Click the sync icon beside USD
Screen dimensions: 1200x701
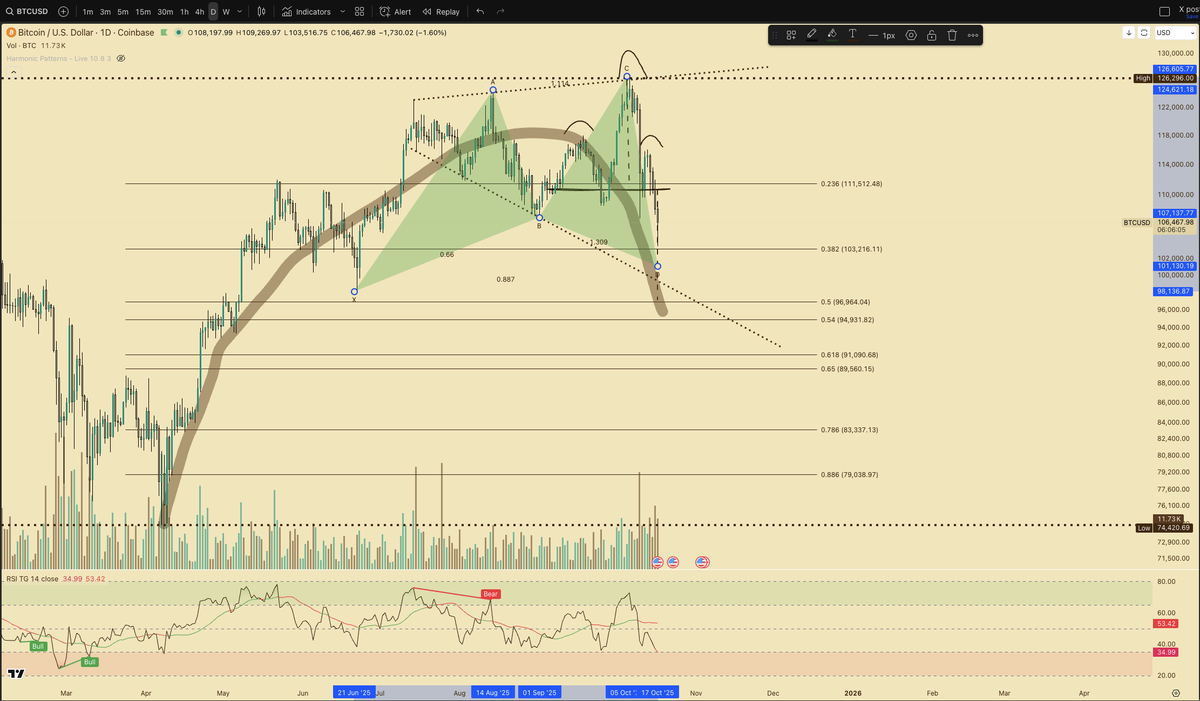pyautogui.click(x=1144, y=32)
